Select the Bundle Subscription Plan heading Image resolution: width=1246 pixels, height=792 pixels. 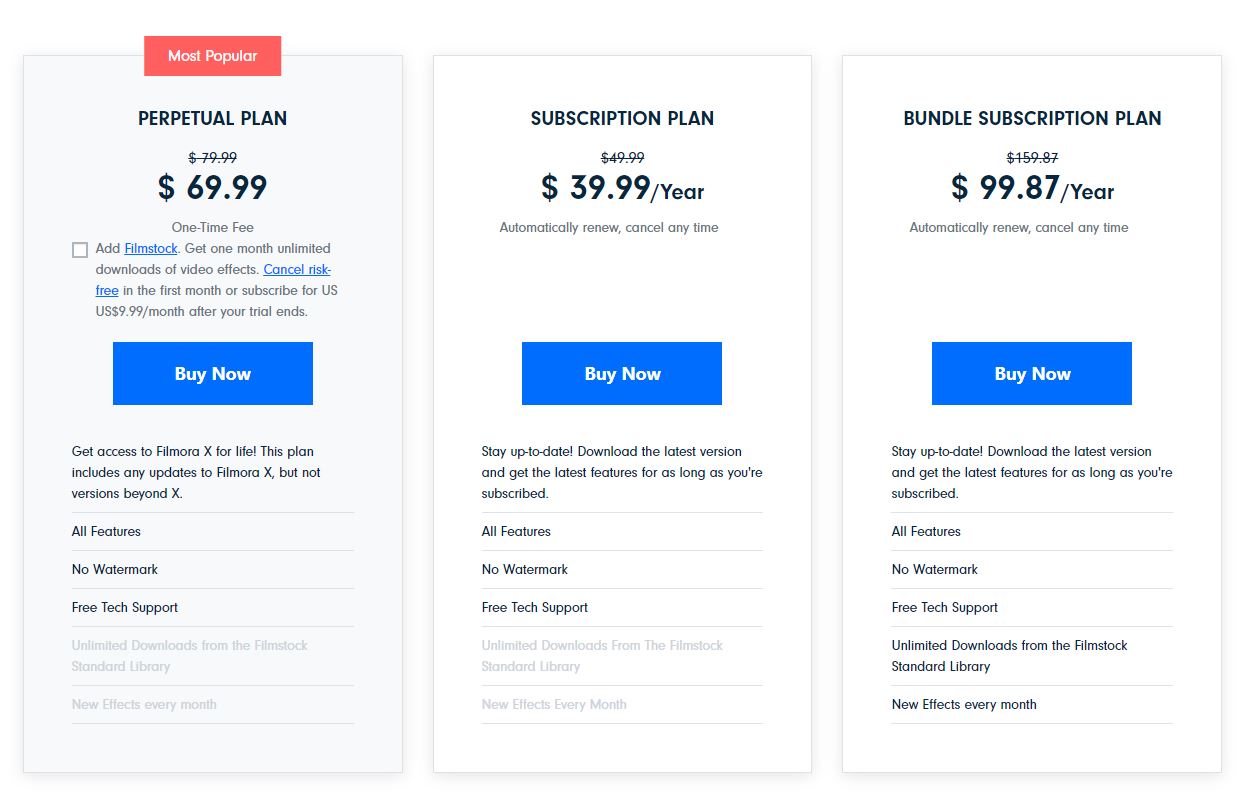point(1032,118)
